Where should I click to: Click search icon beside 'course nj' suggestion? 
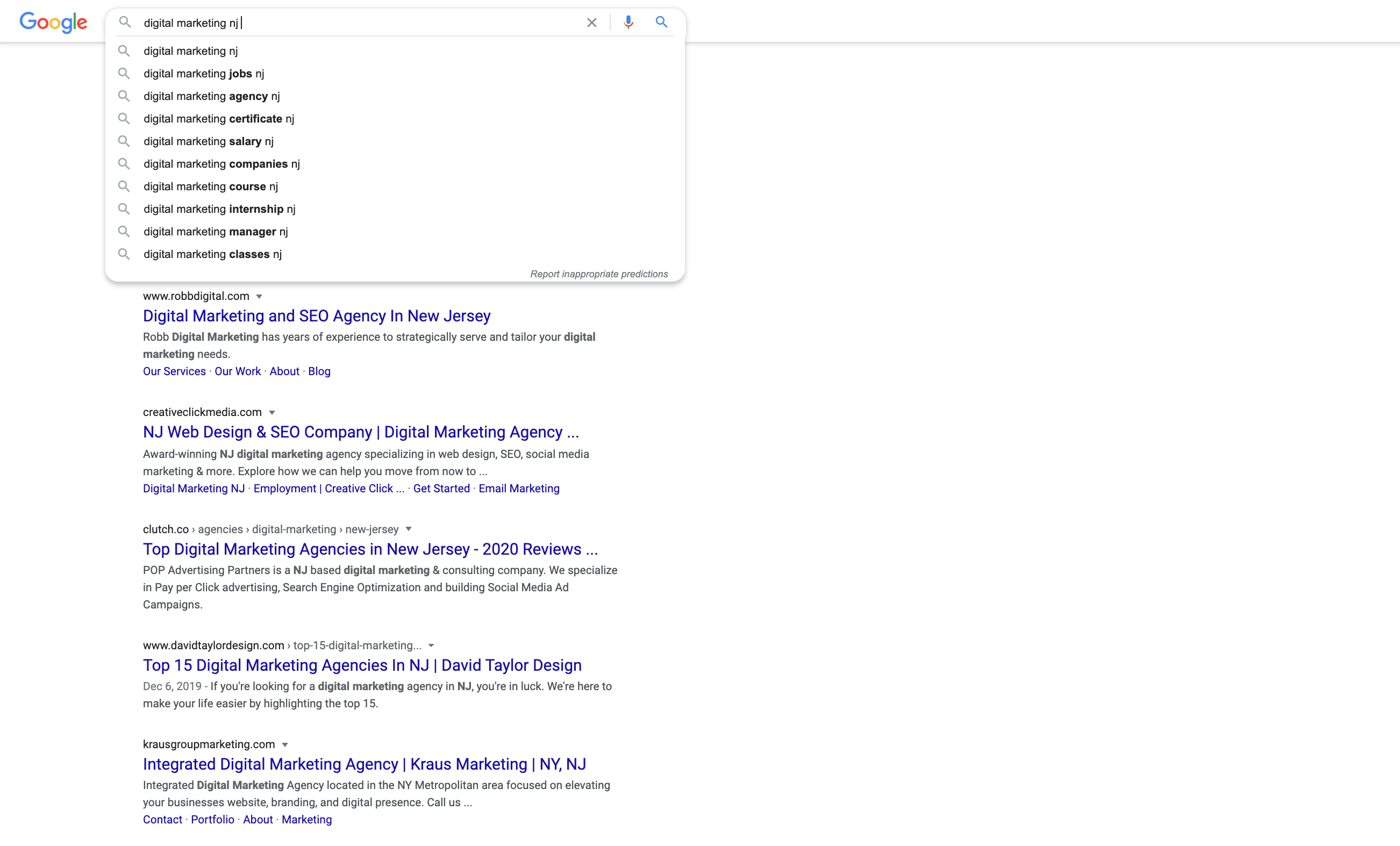tap(123, 187)
